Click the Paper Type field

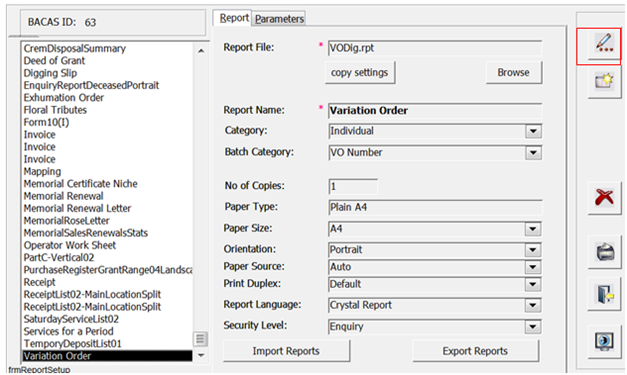click(435, 207)
